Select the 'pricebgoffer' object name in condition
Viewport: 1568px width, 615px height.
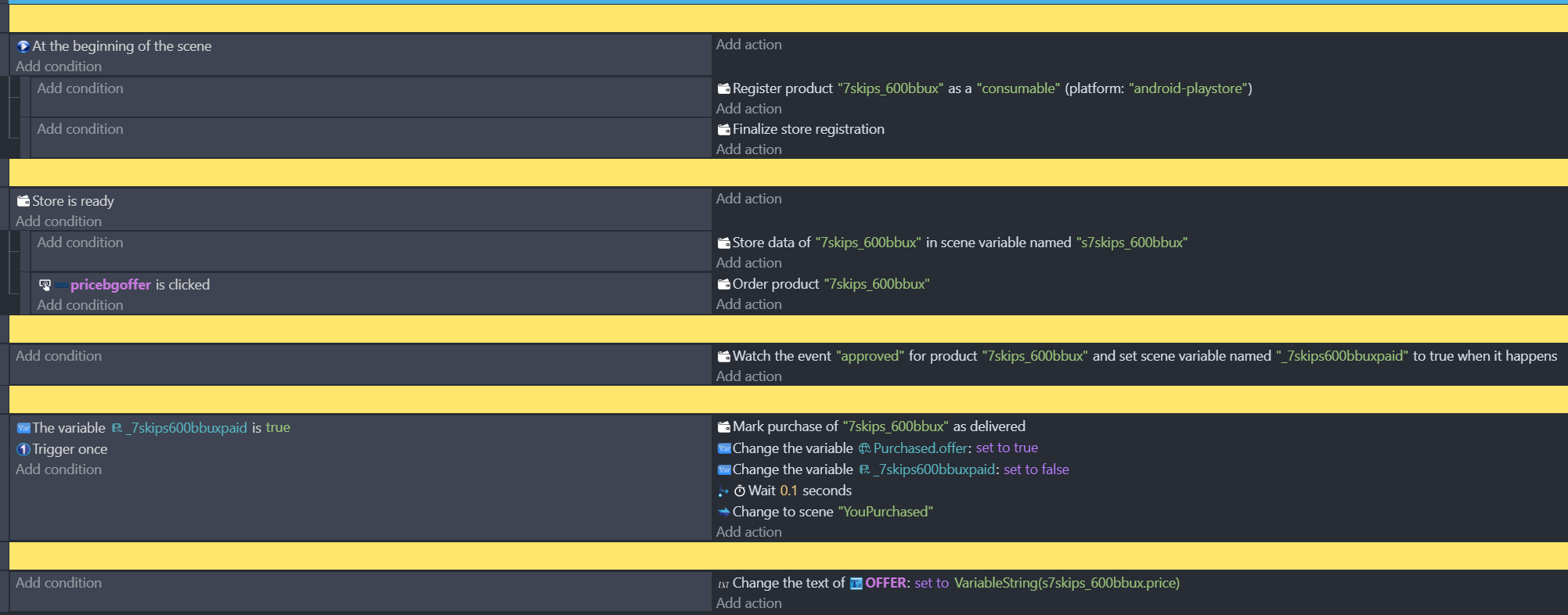(110, 285)
